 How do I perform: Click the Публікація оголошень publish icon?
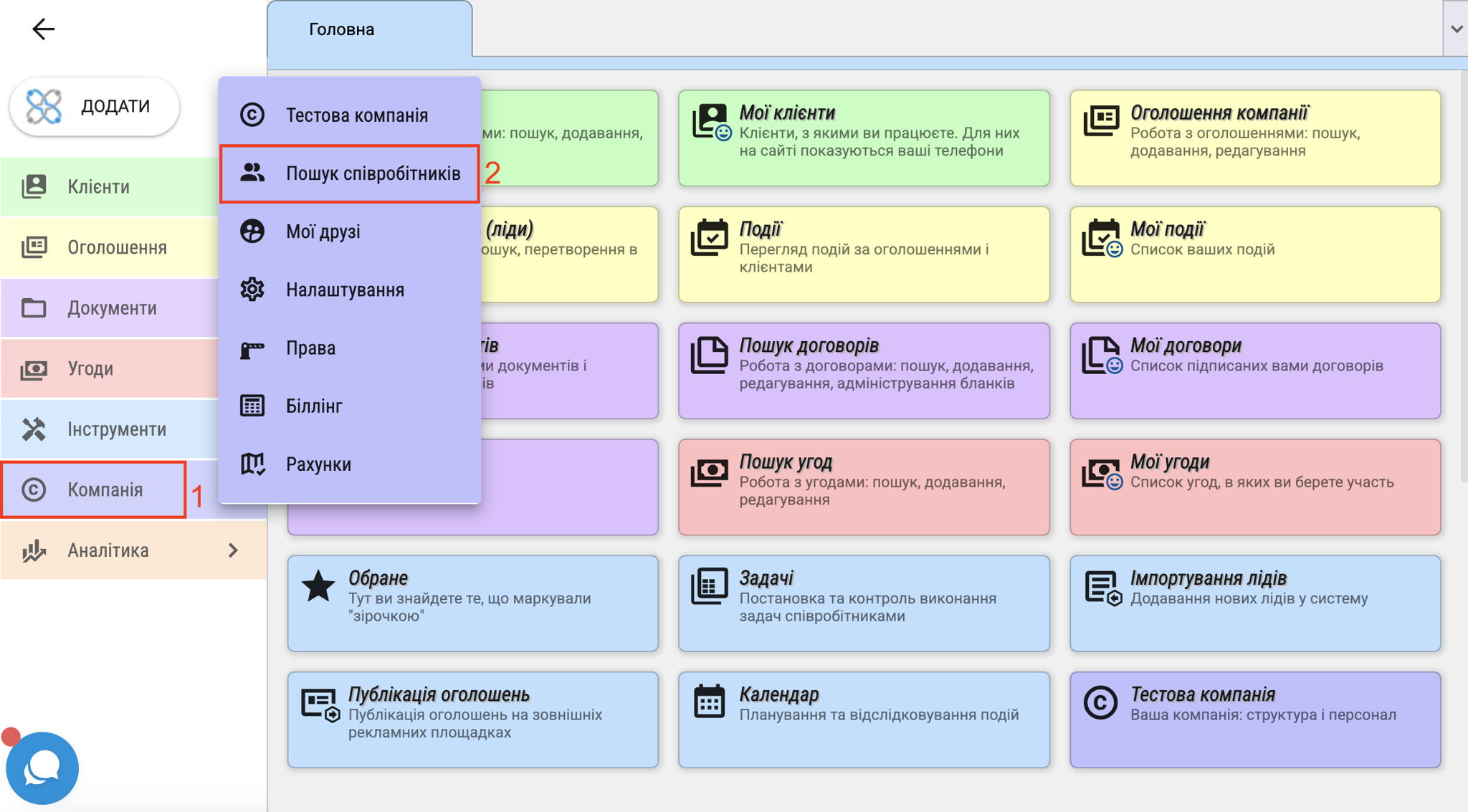[x=320, y=705]
